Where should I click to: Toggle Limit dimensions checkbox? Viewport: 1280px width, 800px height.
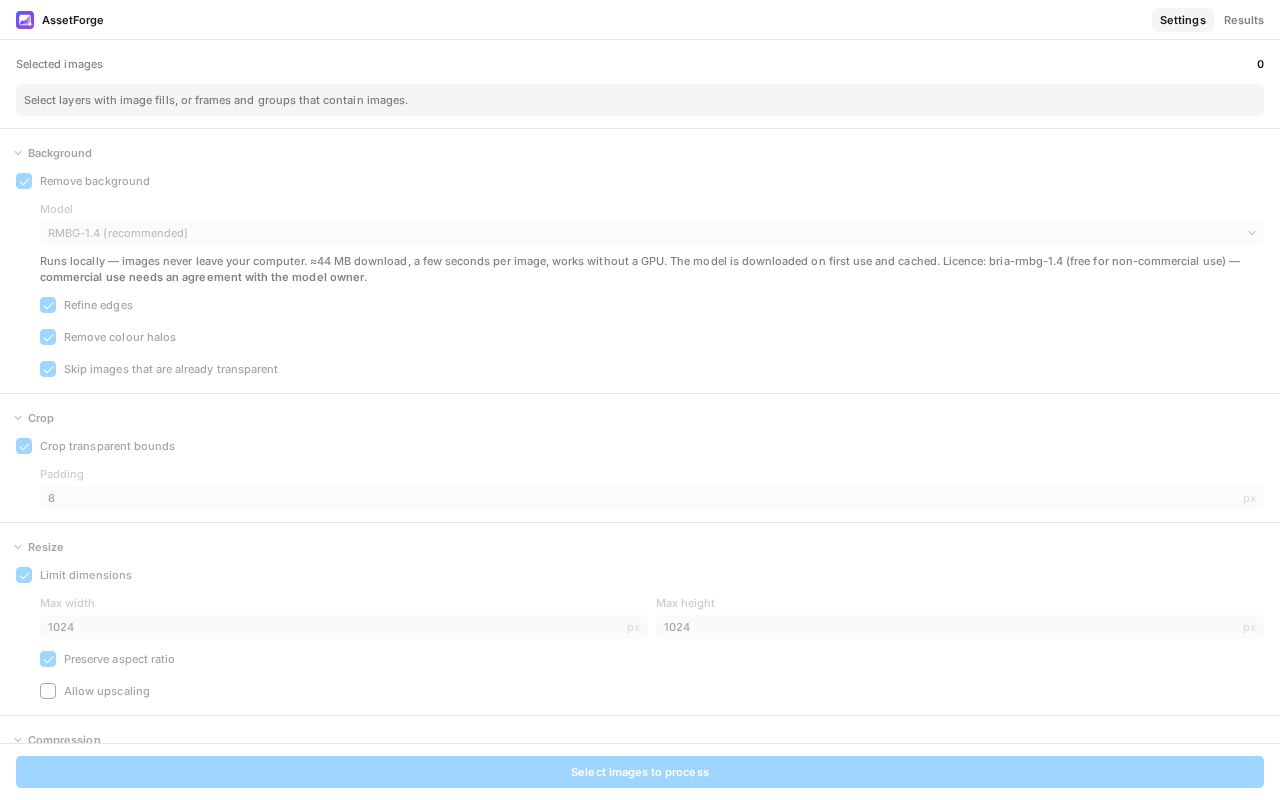[24, 575]
